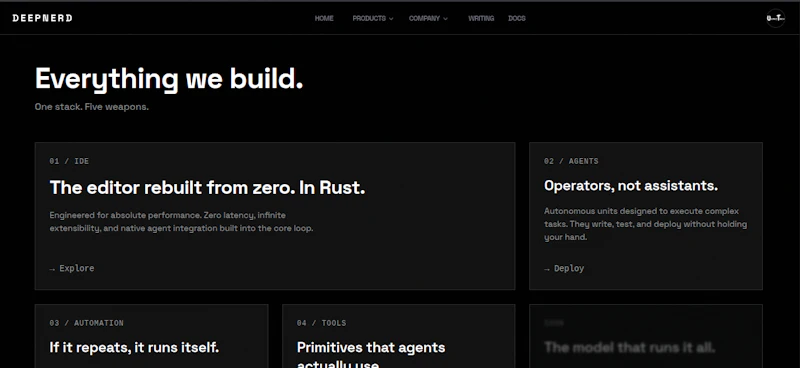The image size is (800, 368).
Task: Expand the PRODUCTS dropdown menu
Action: [373, 18]
